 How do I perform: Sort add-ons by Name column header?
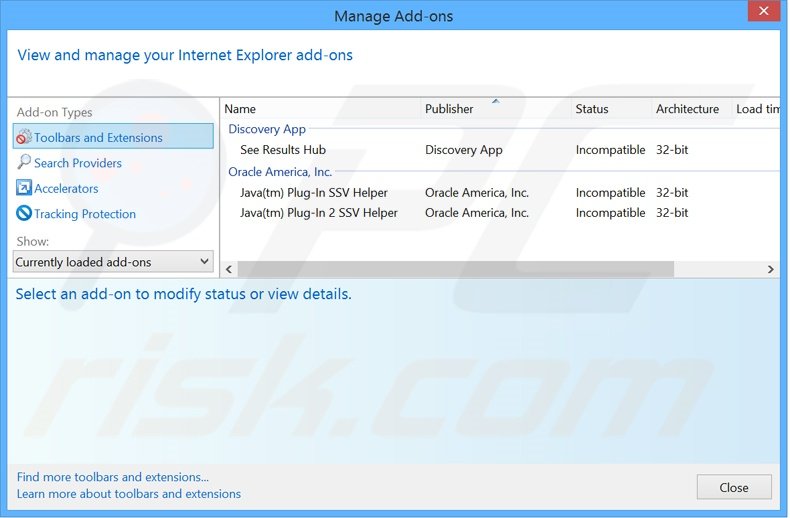tap(321, 109)
